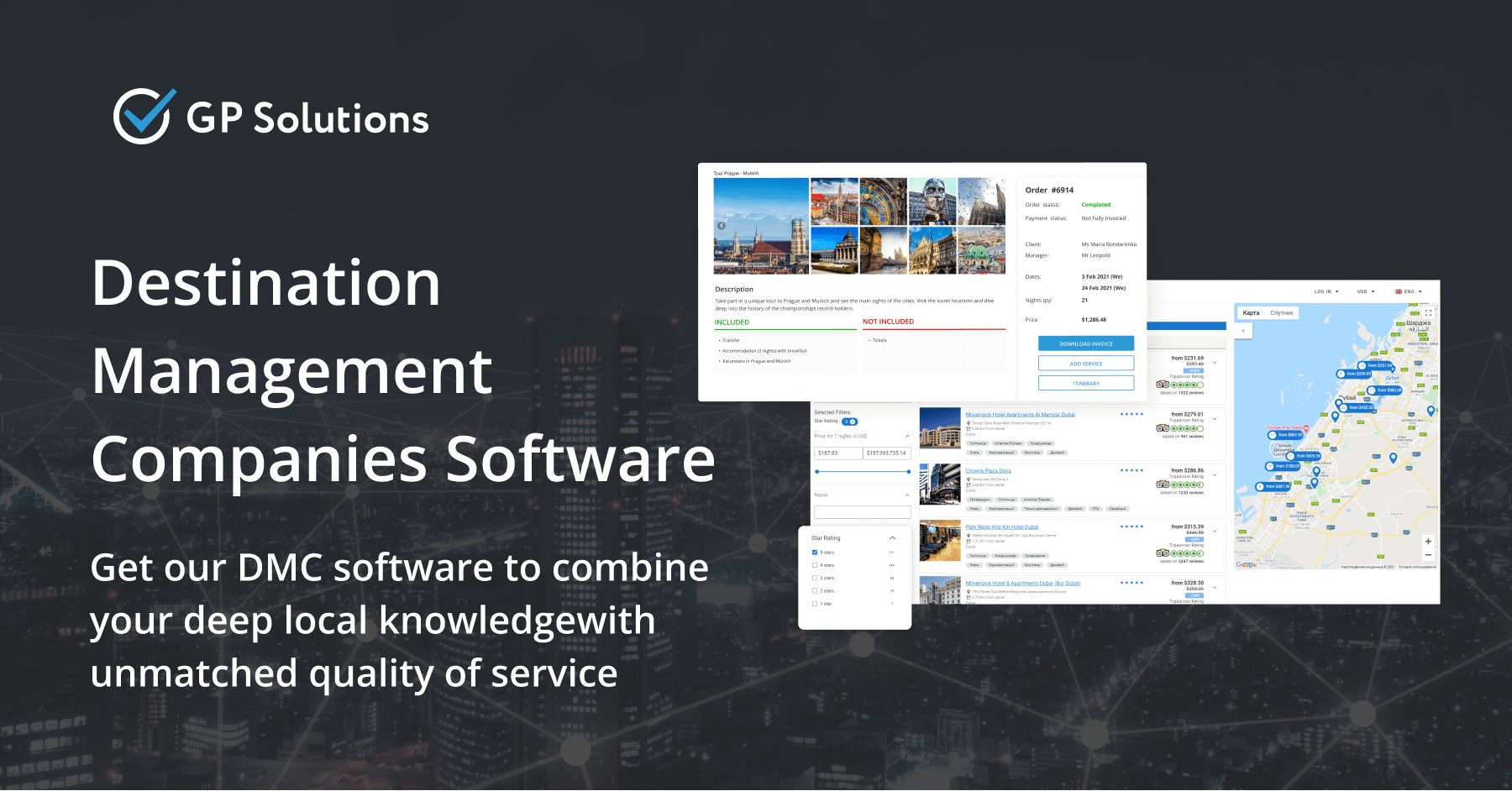This screenshot has width=1512, height=791.
Task: Click the TripAdvisor owl icon for Movenpick Al Mamzar
Action: 1163,427
